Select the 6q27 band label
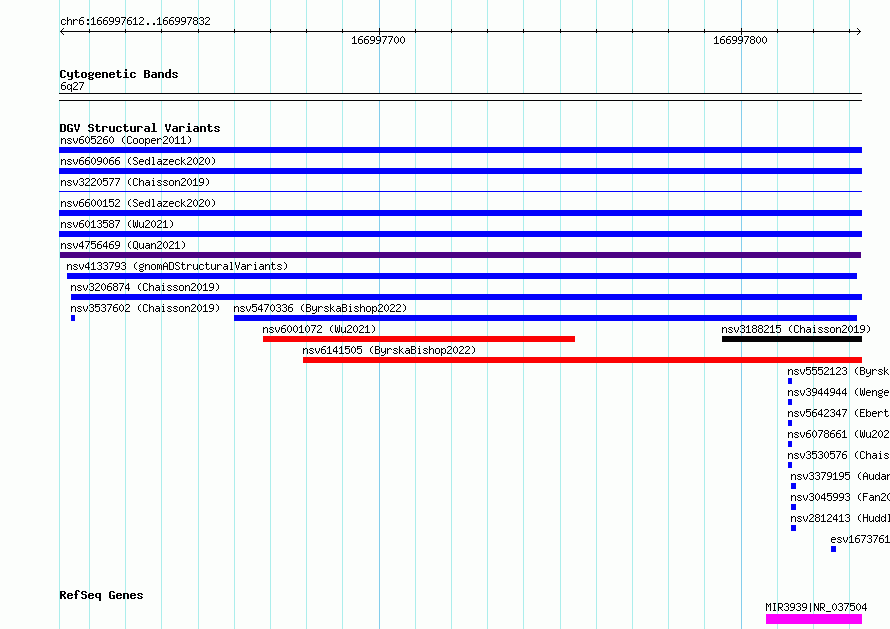This screenshot has width=890, height=629. [72, 86]
